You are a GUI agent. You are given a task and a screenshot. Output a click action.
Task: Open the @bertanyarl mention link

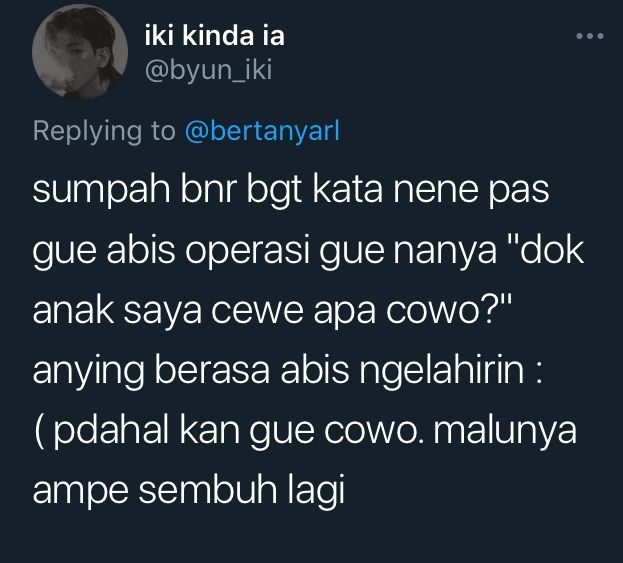pyautogui.click(x=262, y=130)
